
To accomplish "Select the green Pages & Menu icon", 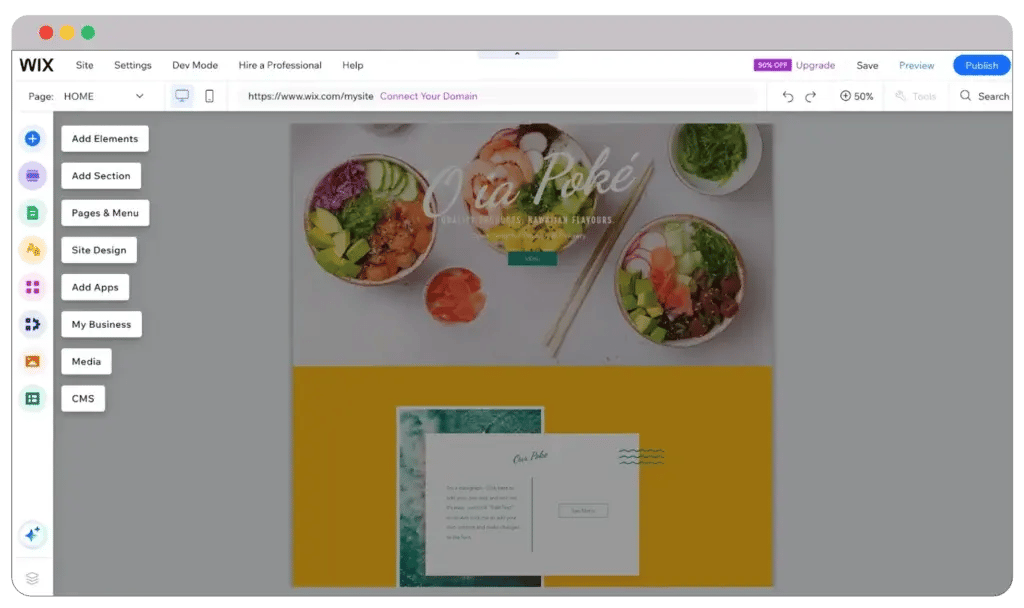I will [x=32, y=213].
